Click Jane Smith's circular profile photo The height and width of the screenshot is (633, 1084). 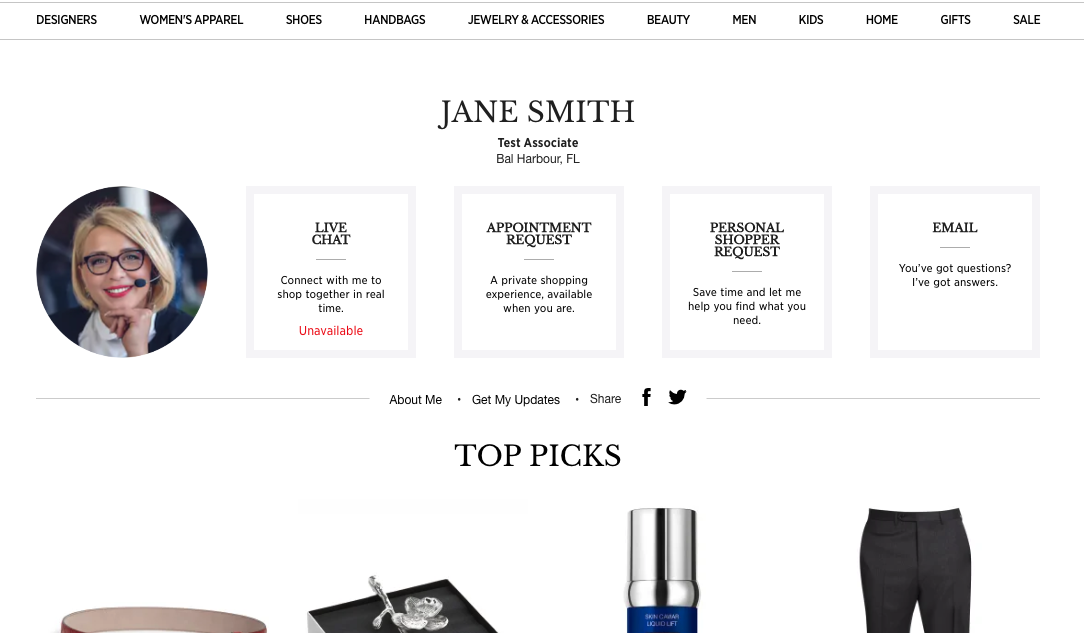(x=122, y=272)
